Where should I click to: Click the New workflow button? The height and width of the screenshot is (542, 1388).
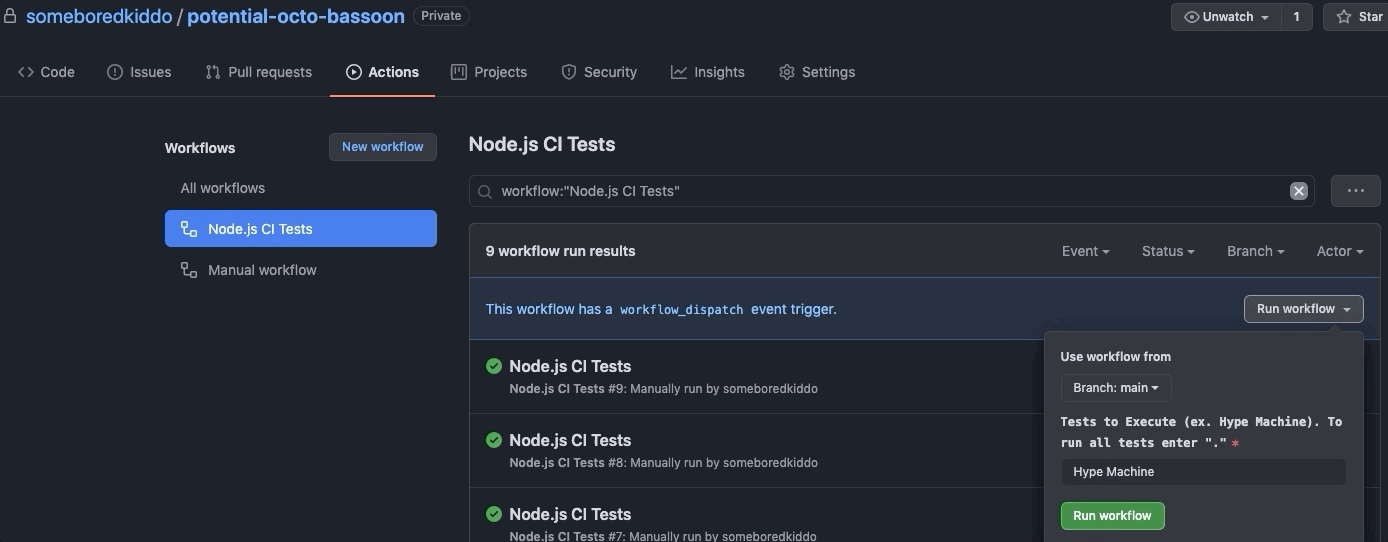(x=383, y=147)
